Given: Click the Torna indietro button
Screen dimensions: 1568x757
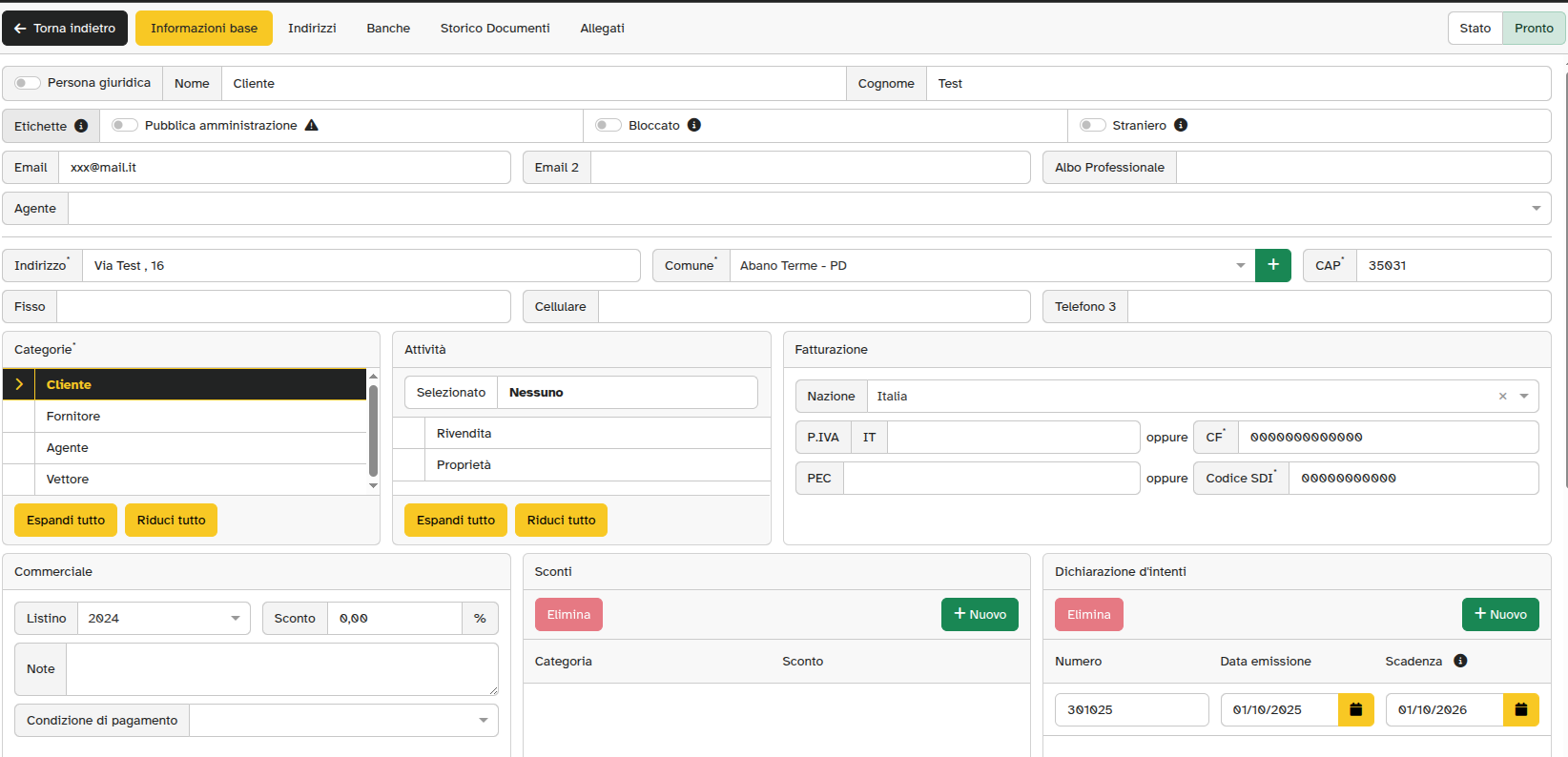Looking at the screenshot, I should (x=65, y=29).
